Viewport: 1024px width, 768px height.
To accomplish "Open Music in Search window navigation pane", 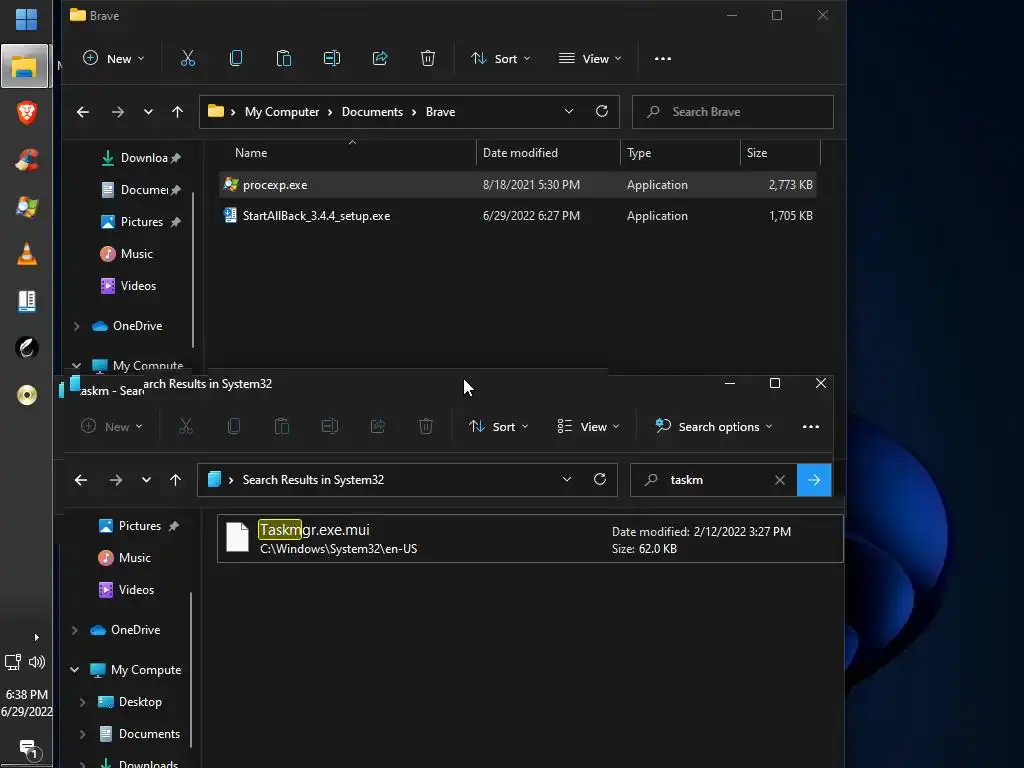I will [x=125, y=558].
